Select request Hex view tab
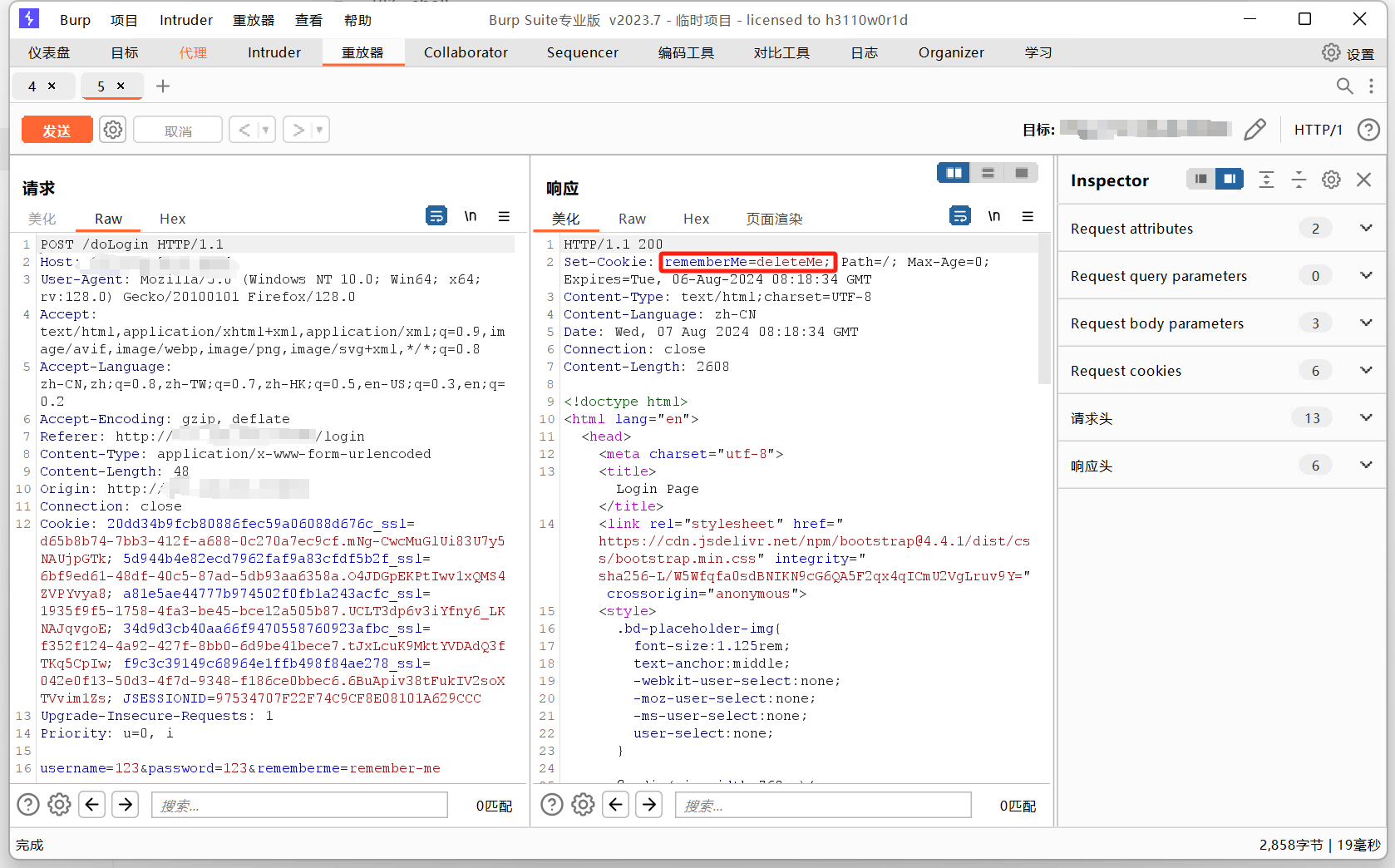This screenshot has height=868, width=1395. tap(172, 219)
